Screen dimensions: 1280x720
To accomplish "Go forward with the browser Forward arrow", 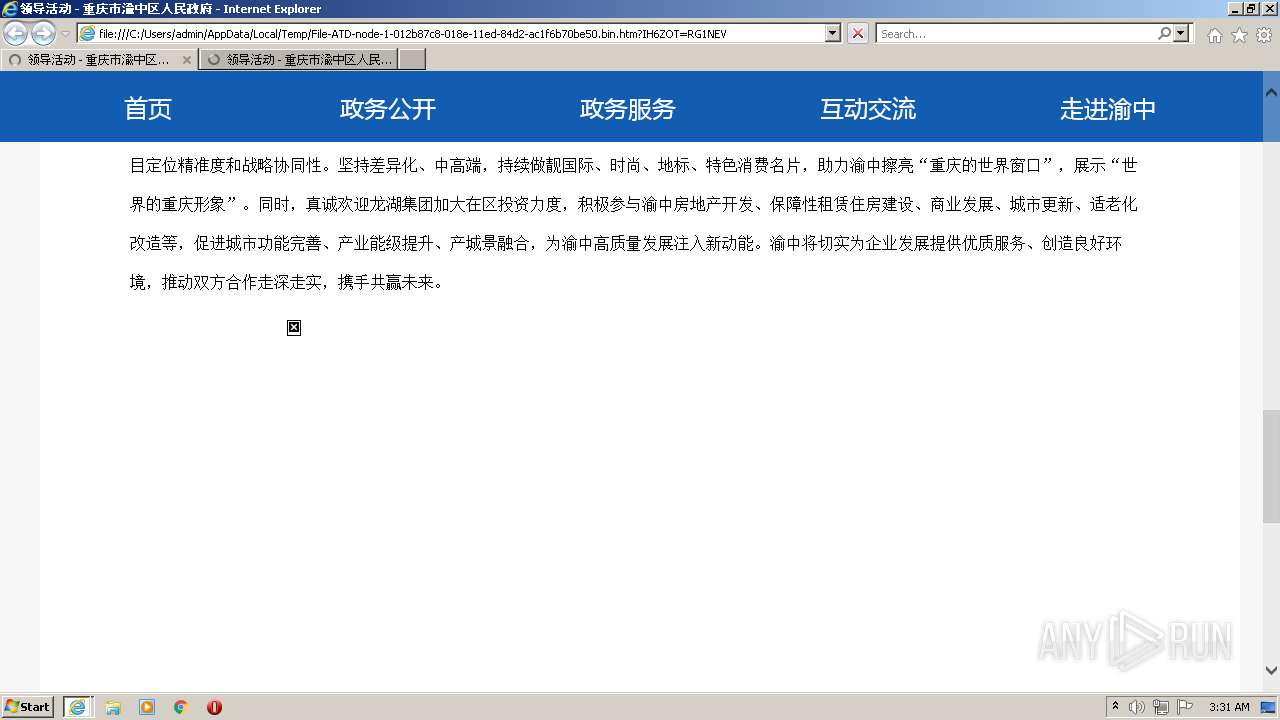I will point(43,34).
